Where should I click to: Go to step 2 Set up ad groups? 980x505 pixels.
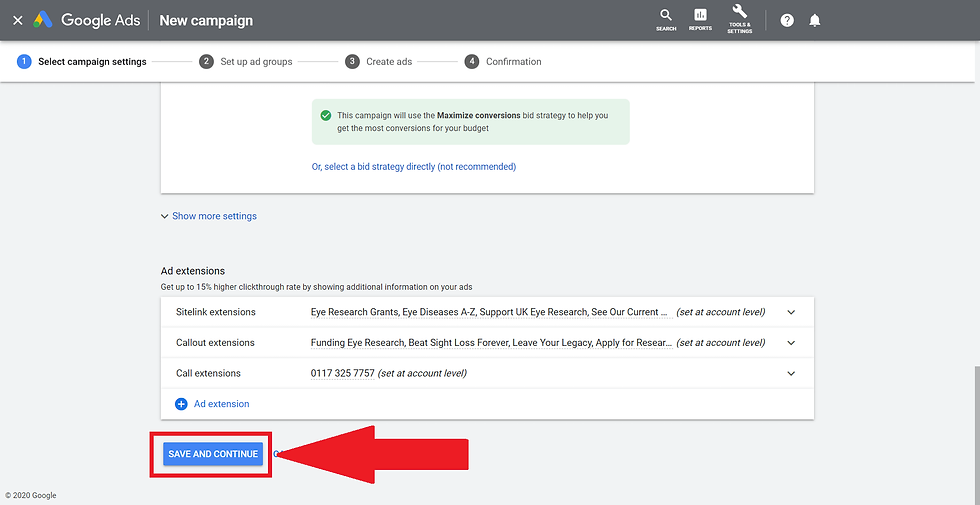246,62
